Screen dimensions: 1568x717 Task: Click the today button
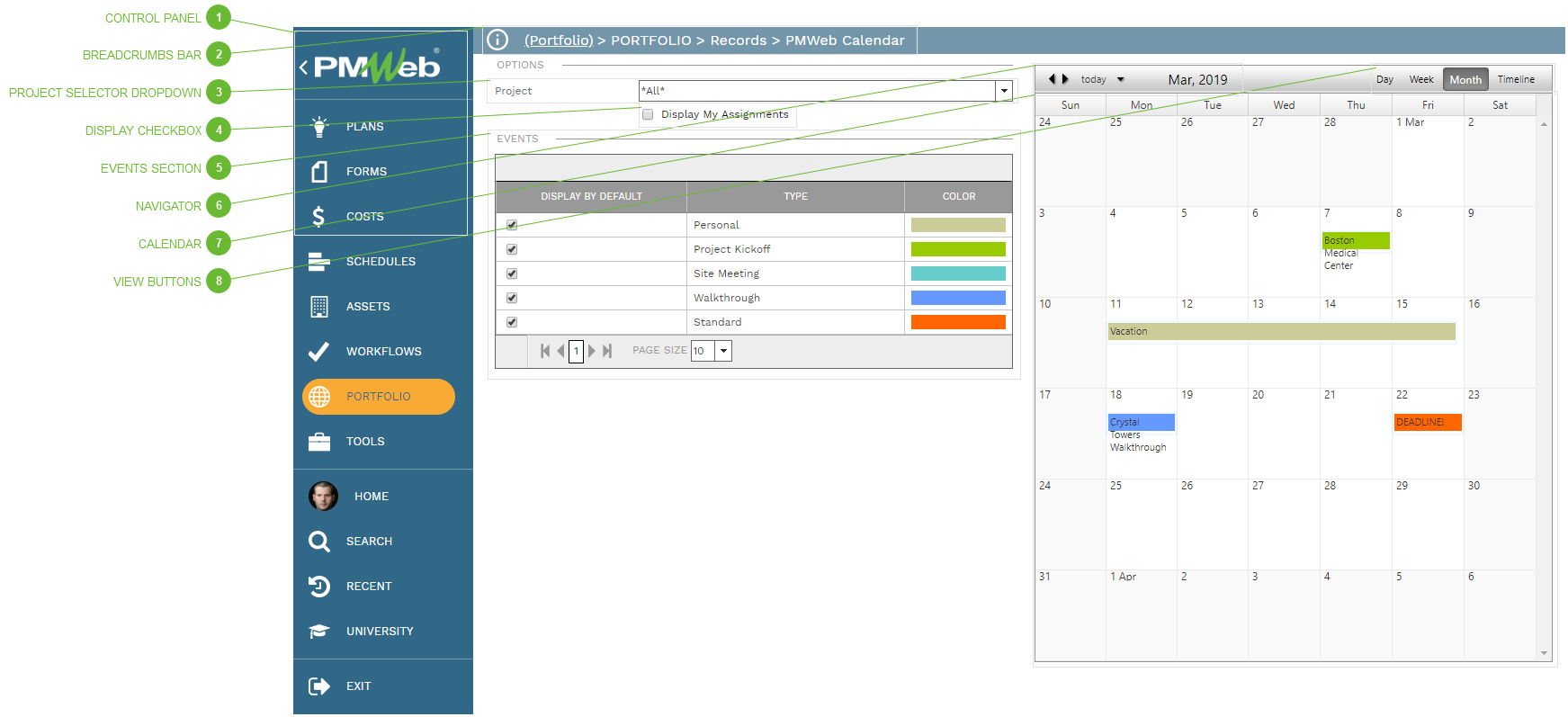(x=1094, y=79)
